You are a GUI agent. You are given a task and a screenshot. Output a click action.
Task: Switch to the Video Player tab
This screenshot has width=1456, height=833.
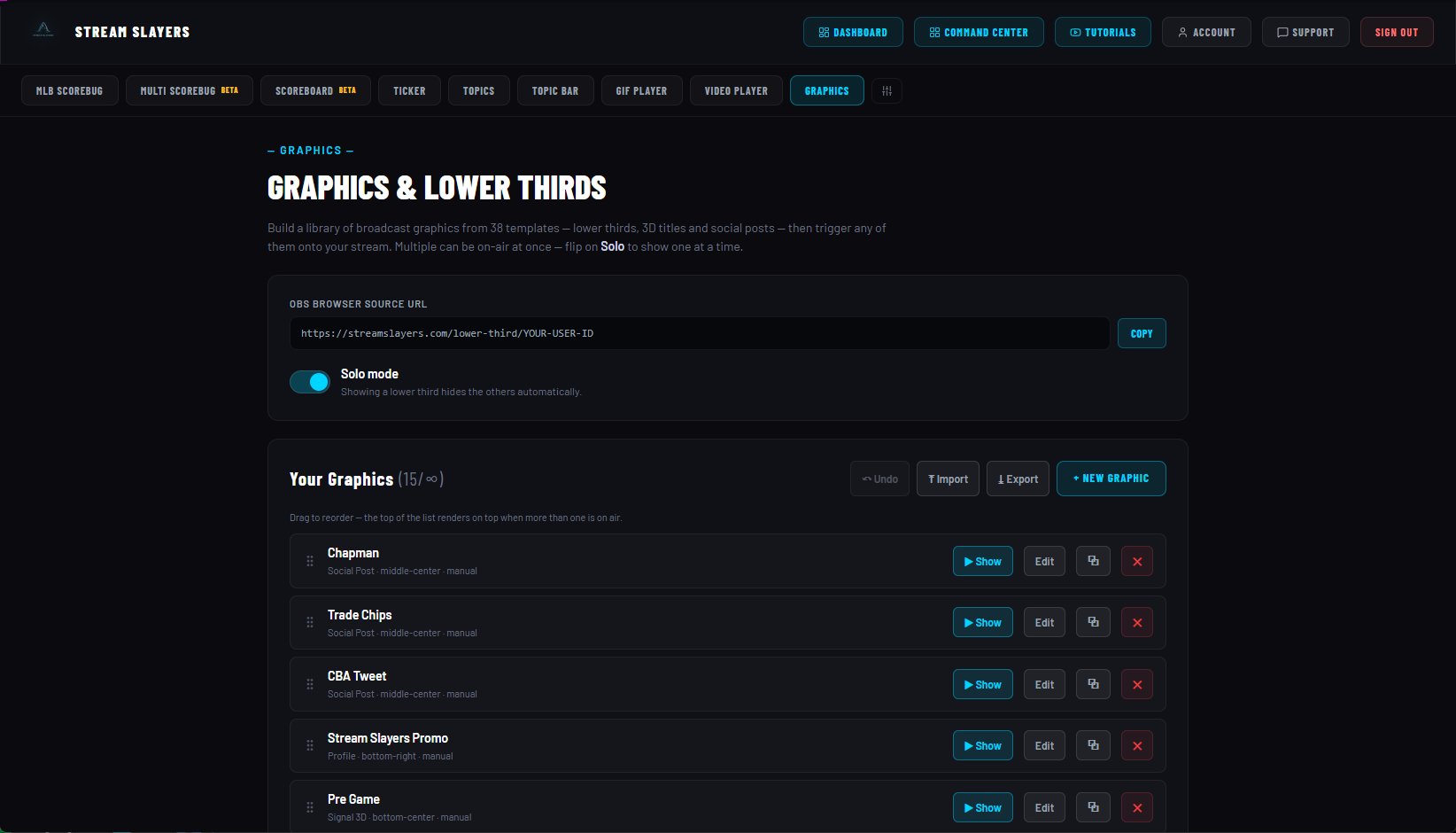(737, 91)
